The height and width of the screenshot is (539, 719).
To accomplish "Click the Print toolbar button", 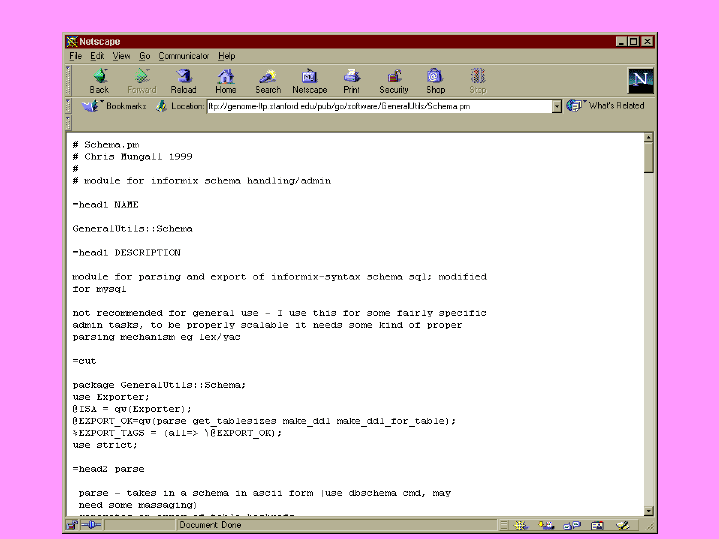I will [352, 80].
